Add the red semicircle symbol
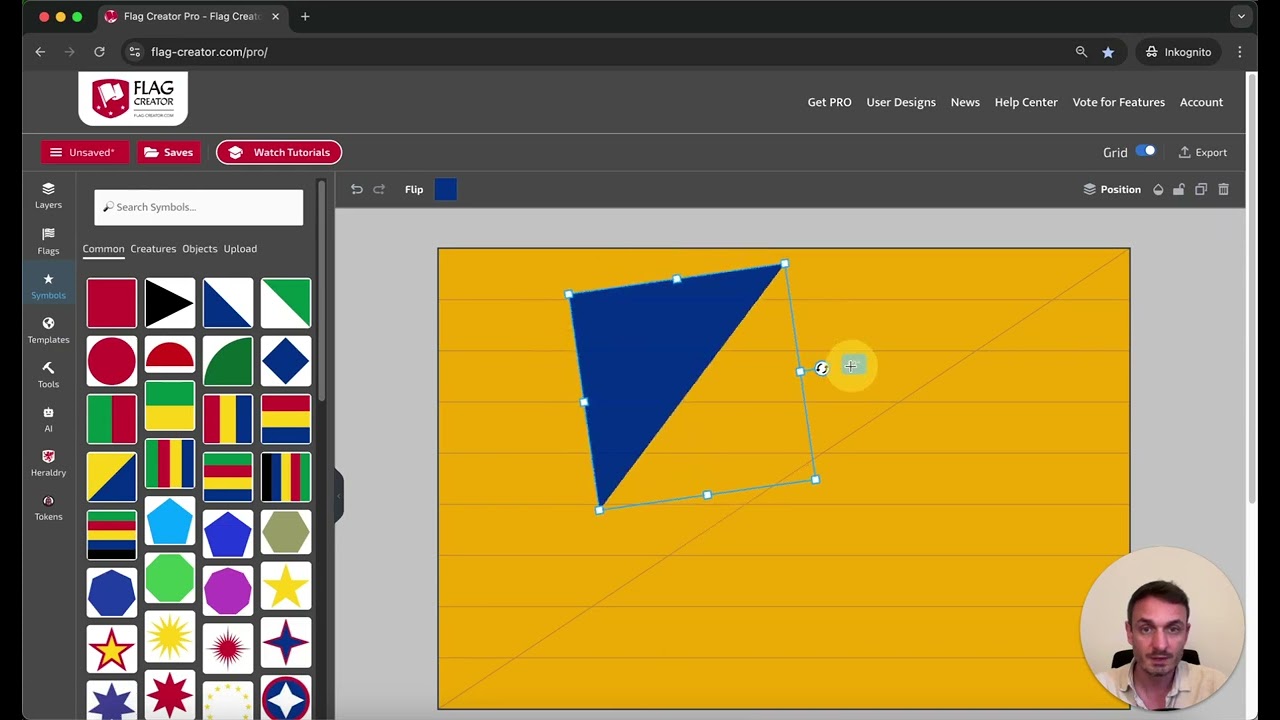 (x=169, y=356)
